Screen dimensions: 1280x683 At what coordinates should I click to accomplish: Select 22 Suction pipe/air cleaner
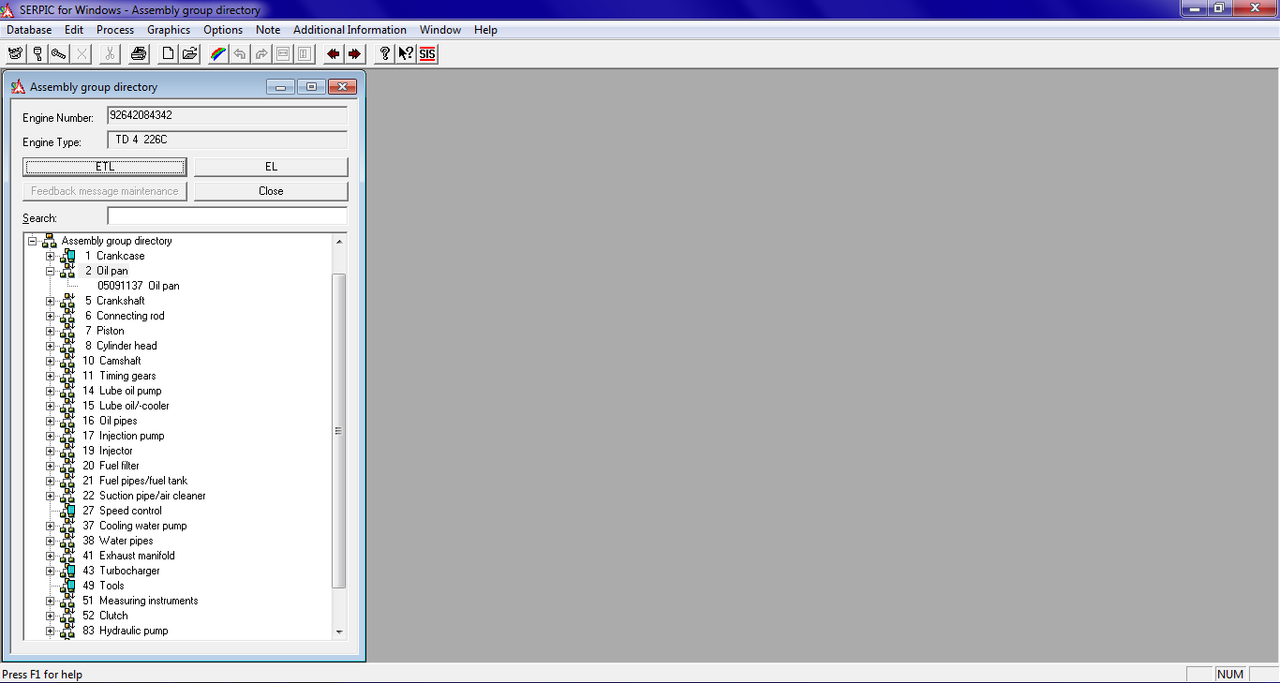click(x=144, y=496)
